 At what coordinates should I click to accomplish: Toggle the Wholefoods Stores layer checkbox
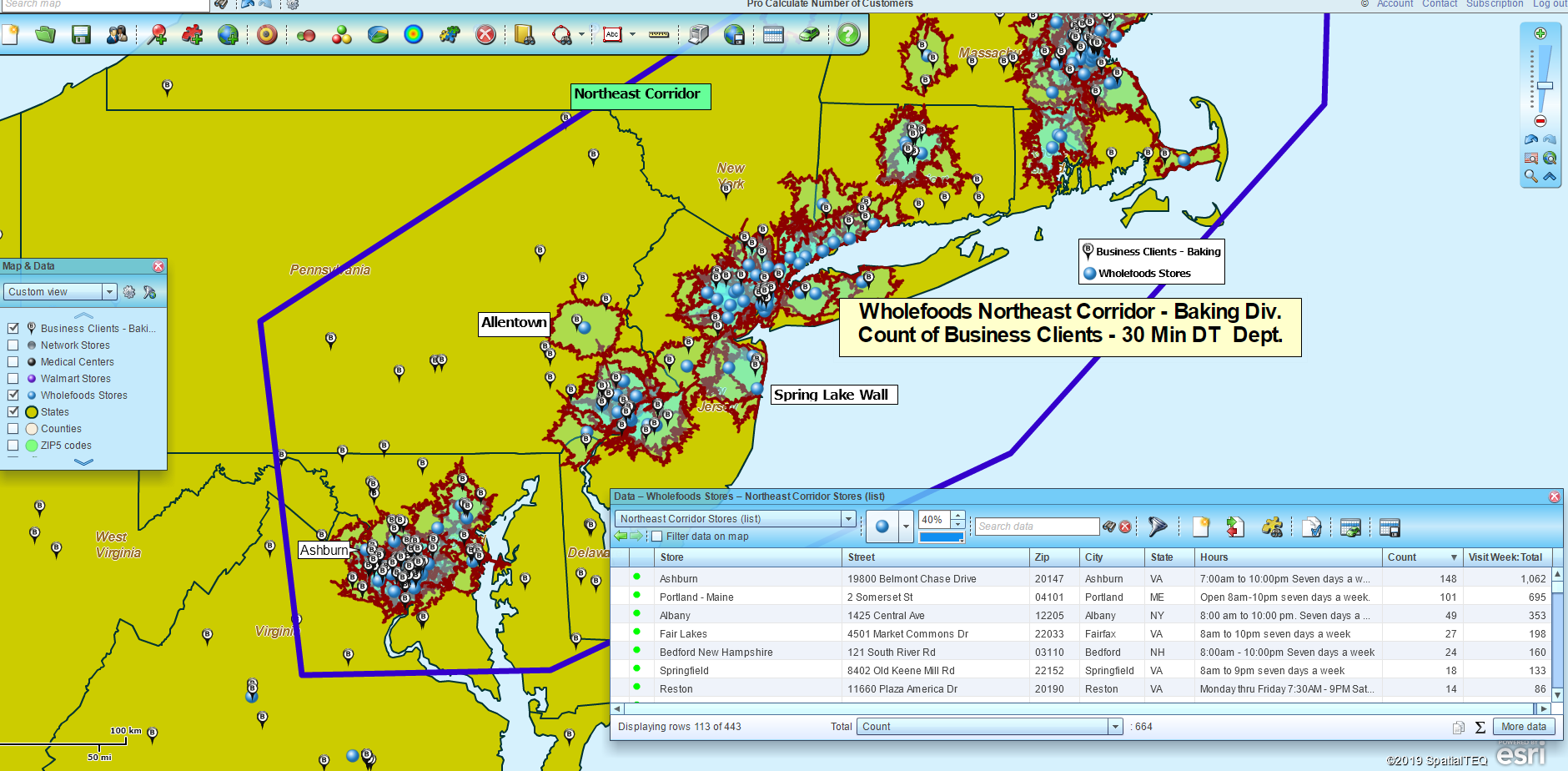coord(13,395)
